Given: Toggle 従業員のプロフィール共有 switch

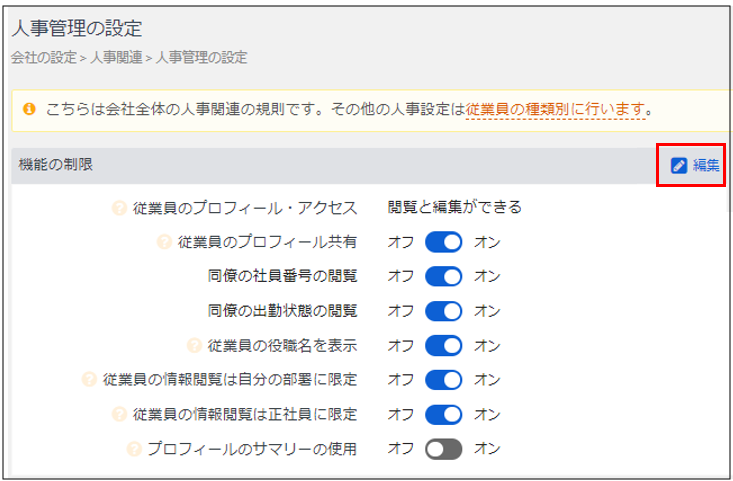Looking at the screenshot, I should (443, 242).
